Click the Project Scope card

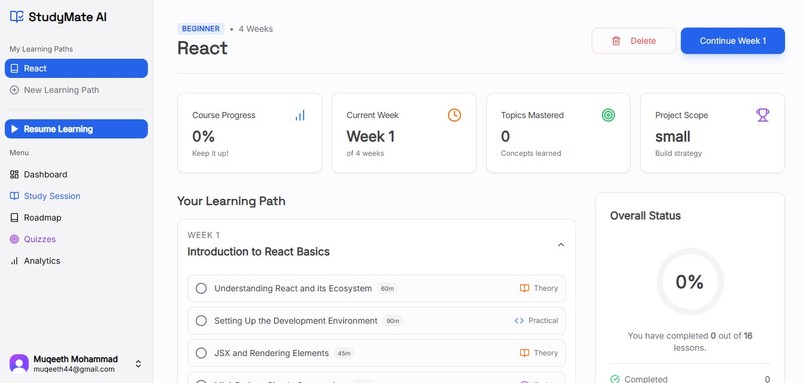click(712, 133)
